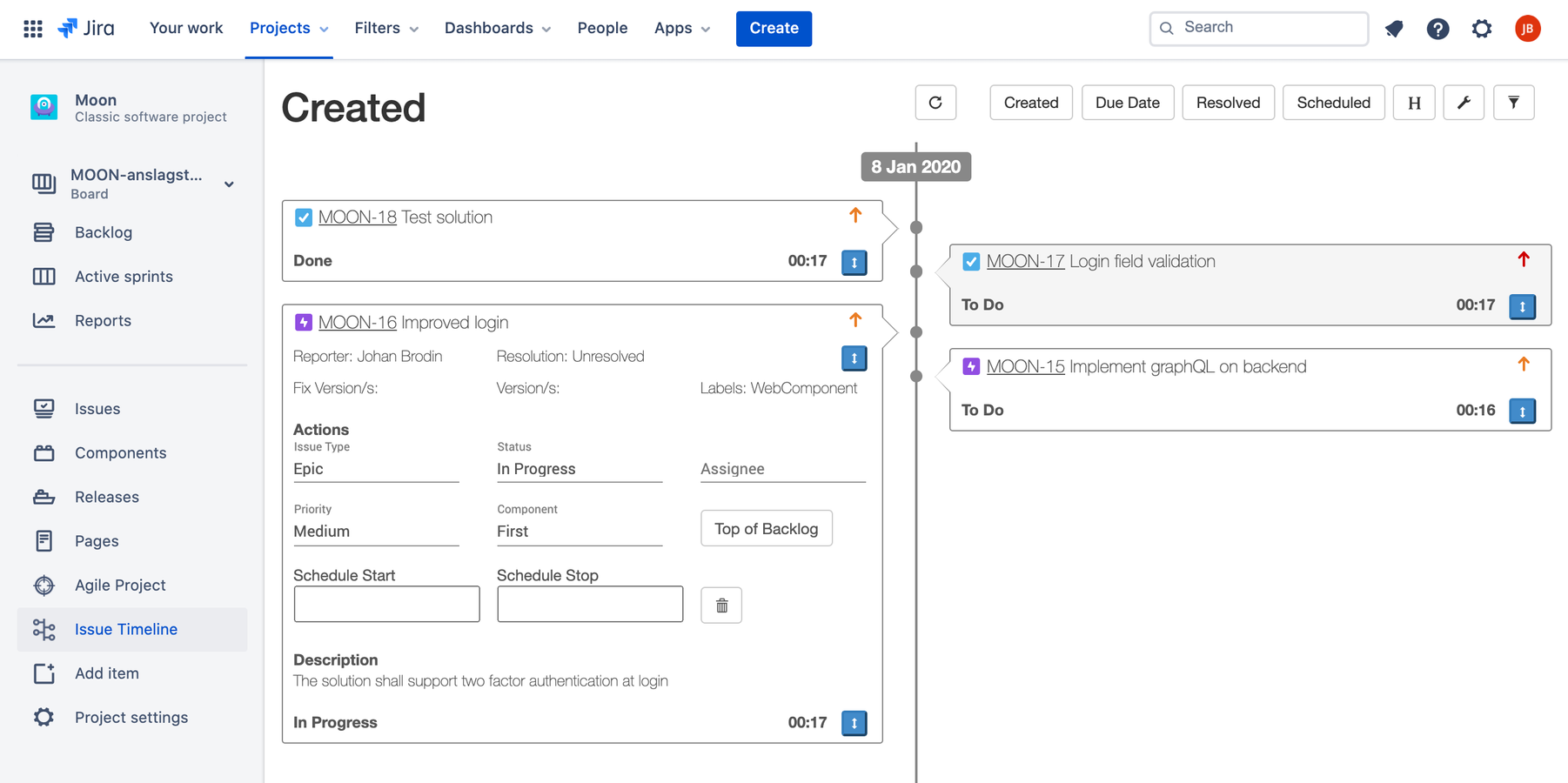The height and width of the screenshot is (783, 1568).
Task: Click the Assignee field
Action: click(783, 469)
